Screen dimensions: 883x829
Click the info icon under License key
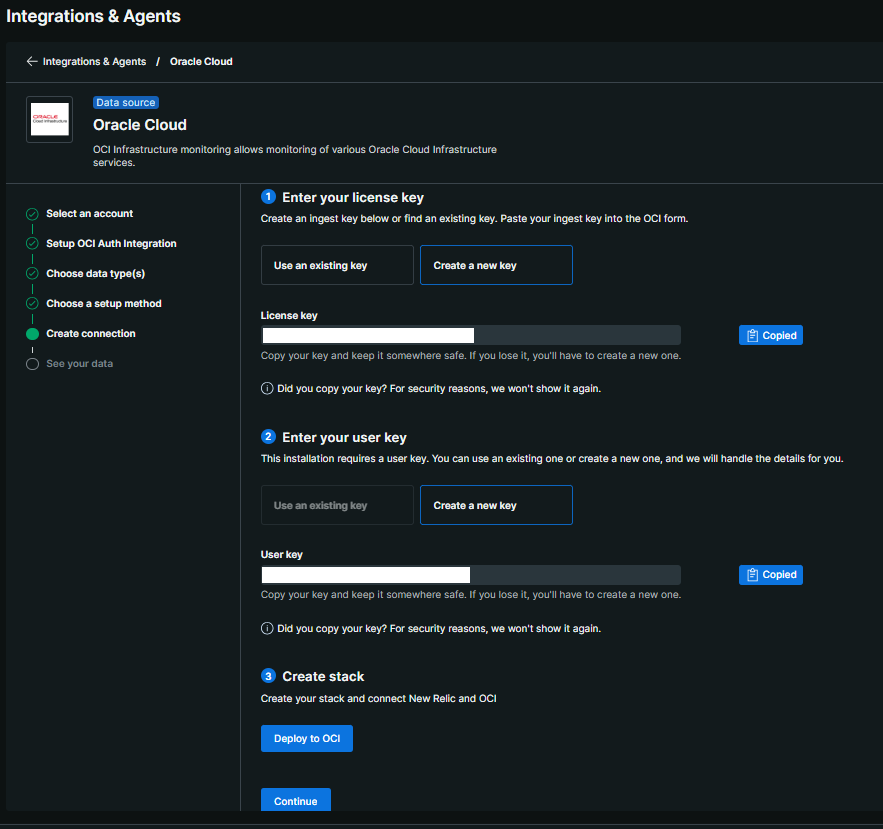click(x=267, y=389)
